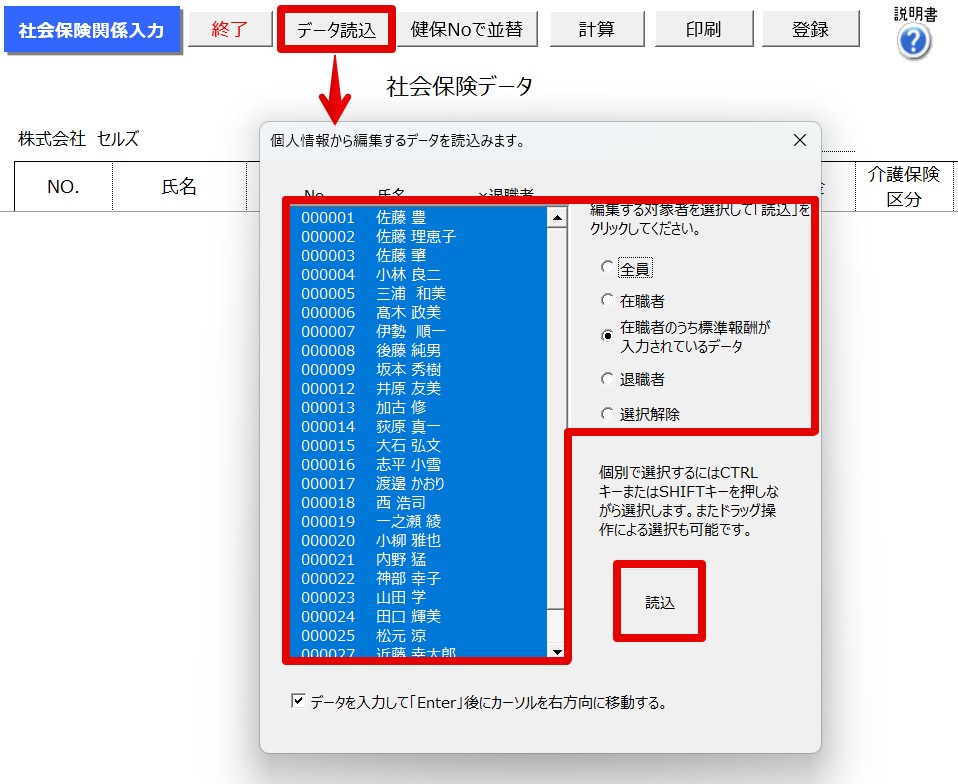Click the 終了 button
Viewport: 958px width, 784px height.
click(x=230, y=29)
